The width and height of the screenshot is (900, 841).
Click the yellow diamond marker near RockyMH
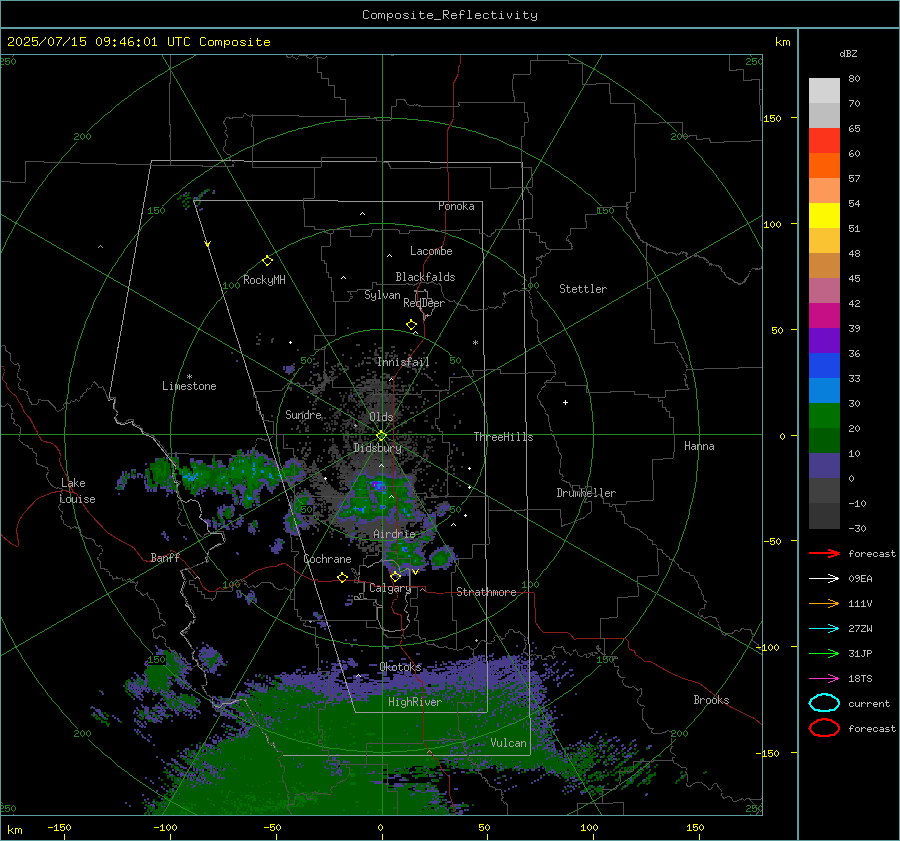pos(267,261)
